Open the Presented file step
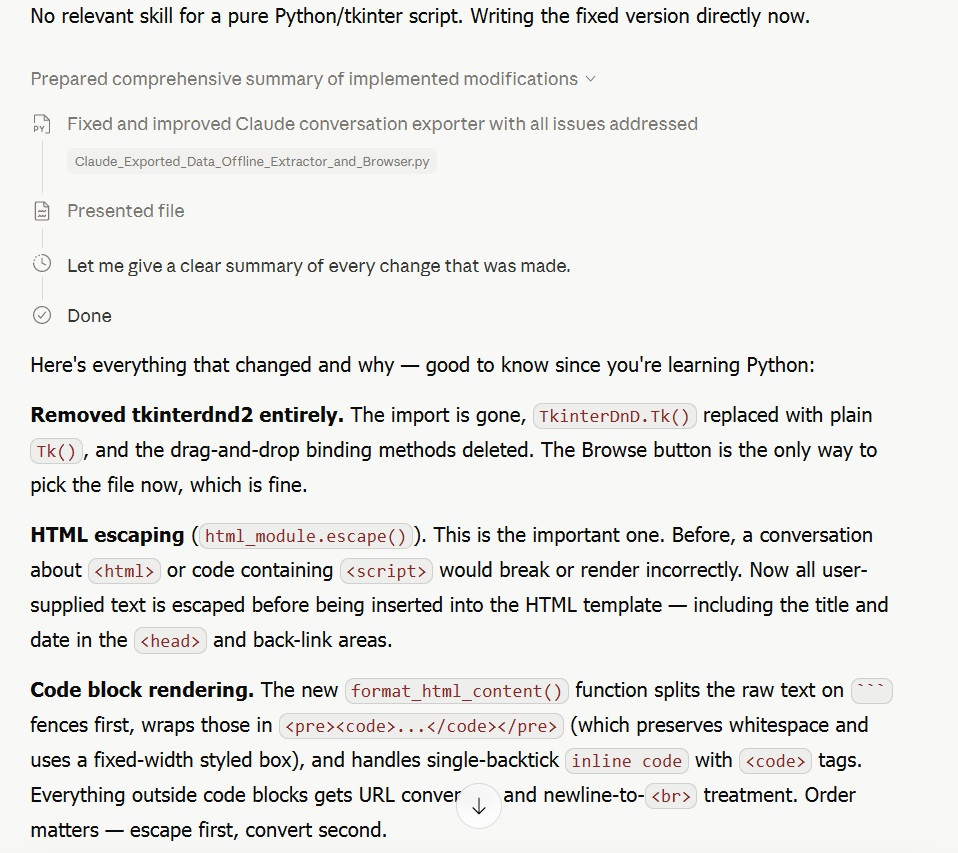 126,211
